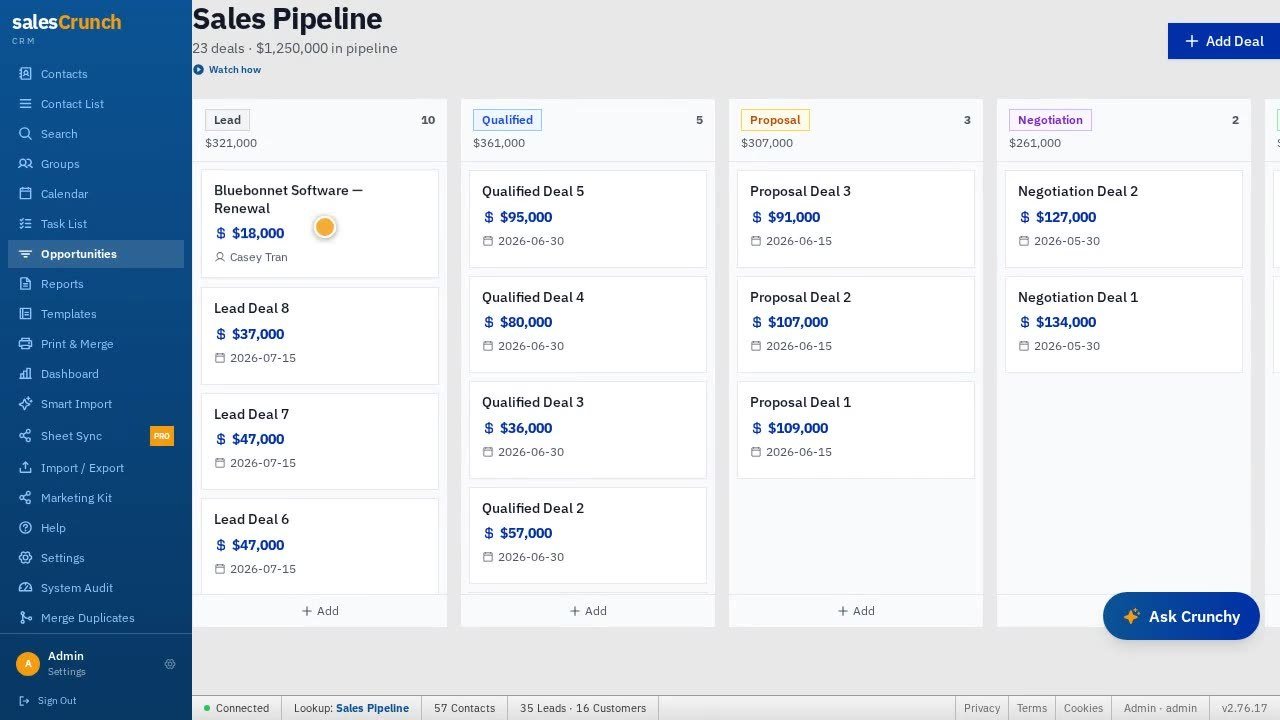Open Settings in the sidebar menu
Screen dimensions: 1280x720
coord(96,558)
